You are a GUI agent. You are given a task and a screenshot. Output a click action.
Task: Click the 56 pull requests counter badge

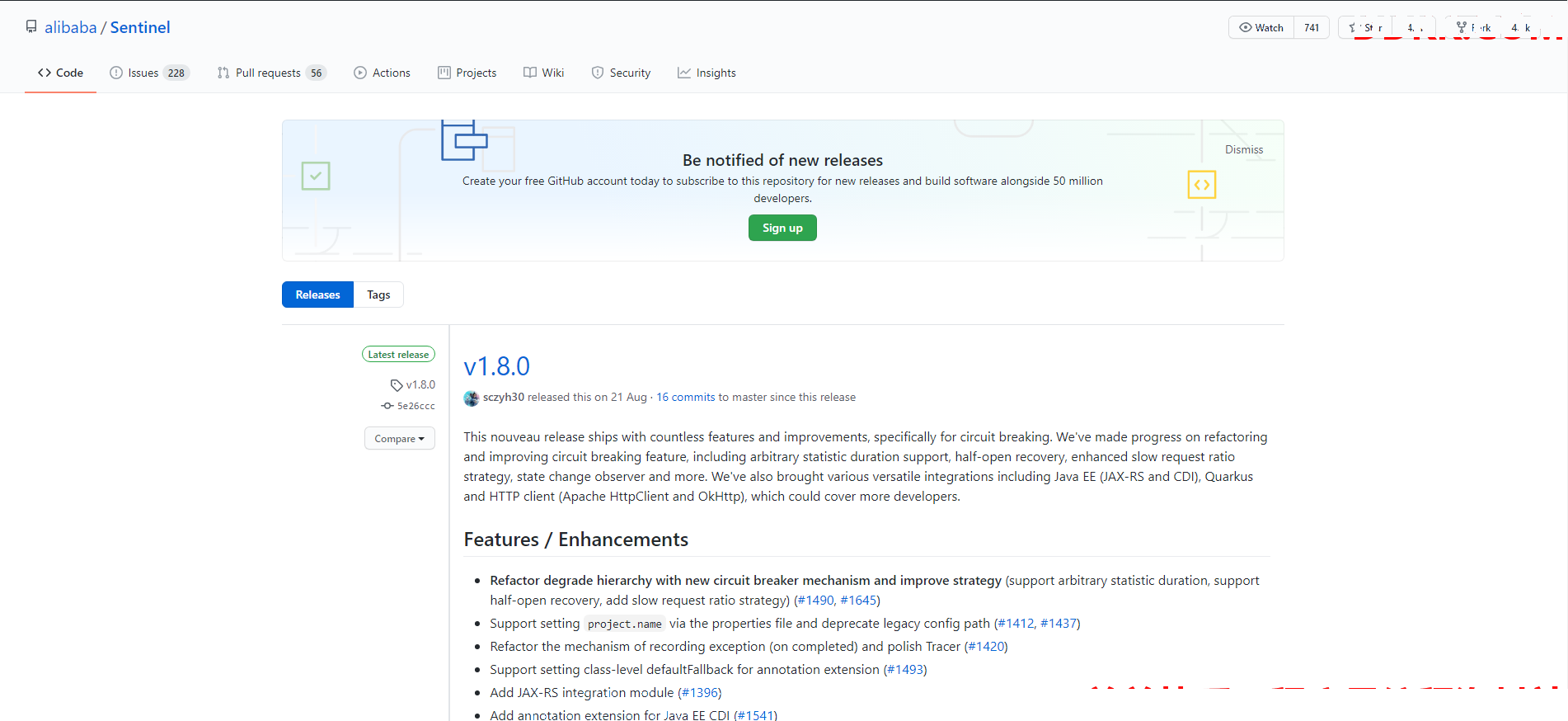(x=316, y=73)
